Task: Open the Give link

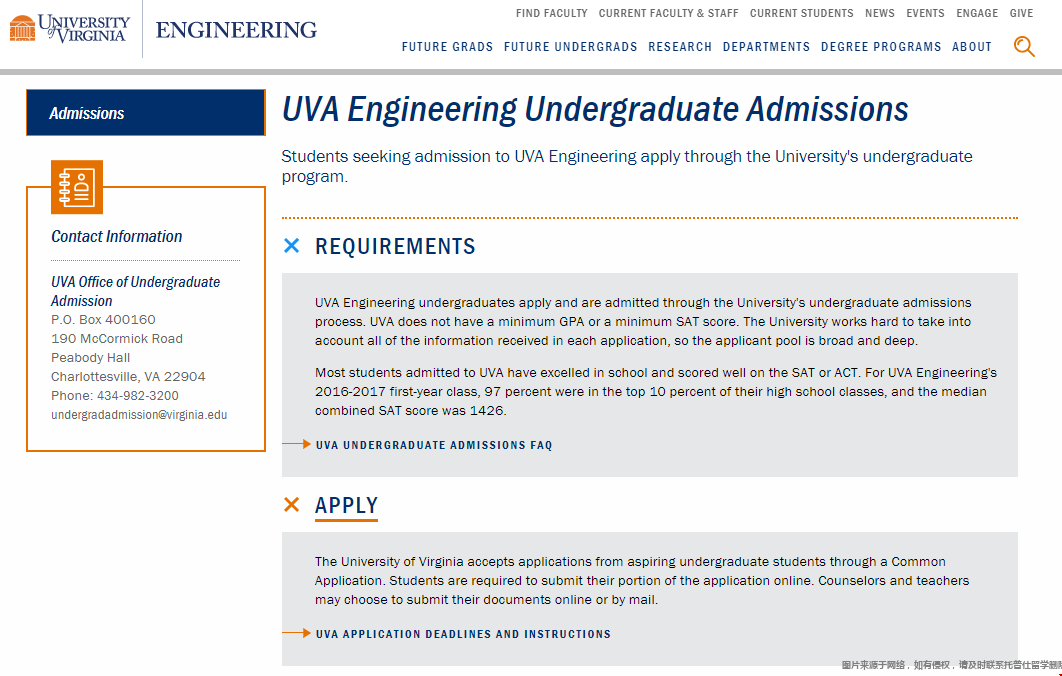Action: click(x=1021, y=14)
